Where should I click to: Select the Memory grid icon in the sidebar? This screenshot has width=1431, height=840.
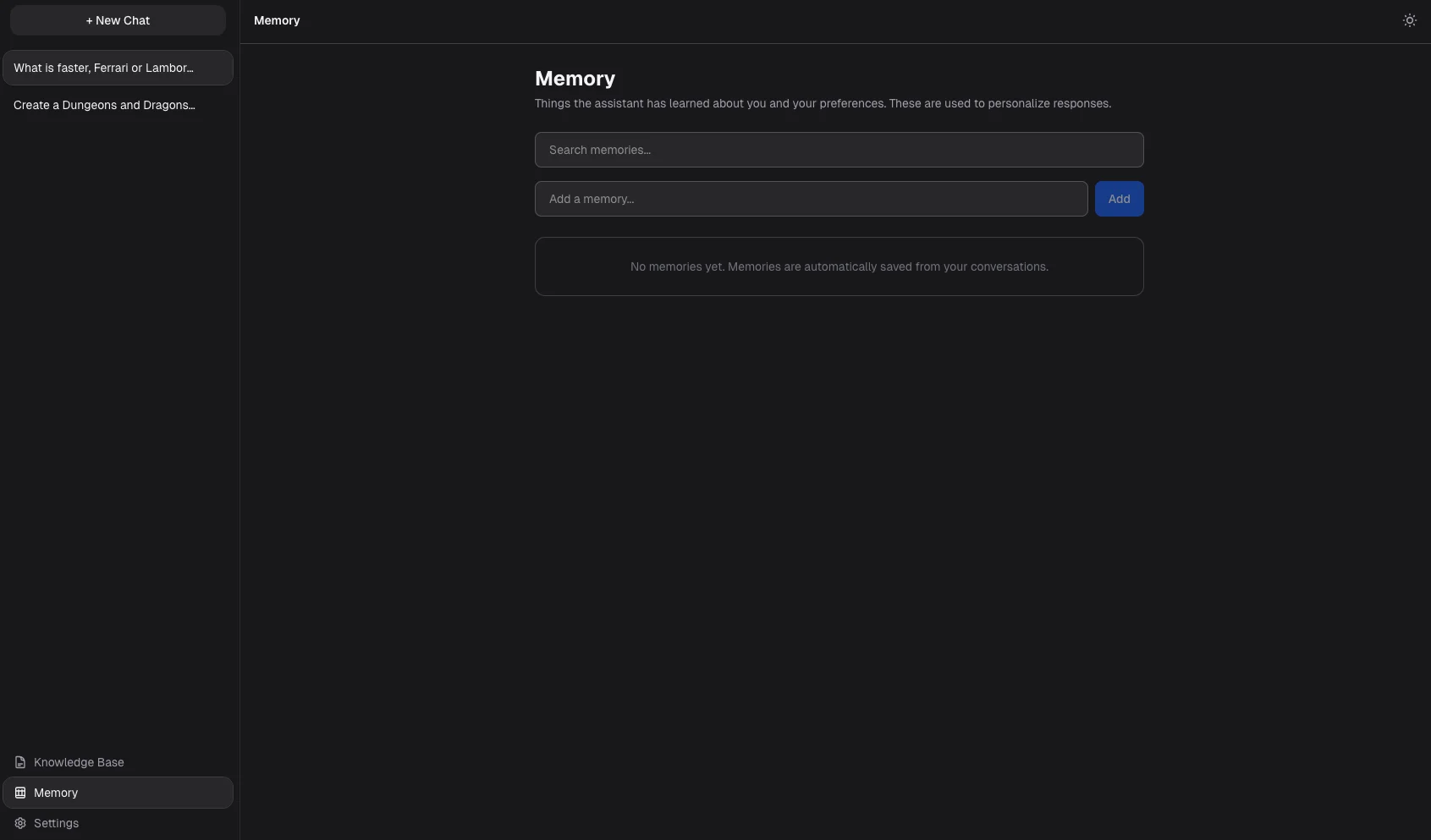19,793
